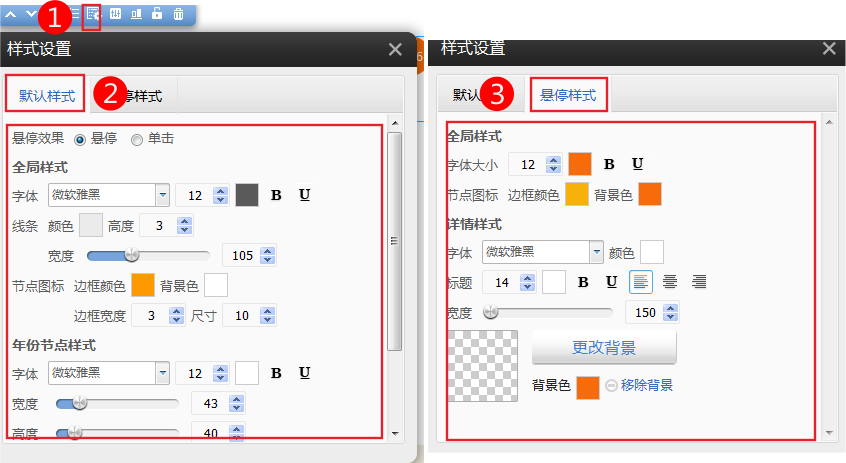The width and height of the screenshot is (846, 463).
Task: Click the move up arrow in the toolbar
Action: [x=11, y=14]
